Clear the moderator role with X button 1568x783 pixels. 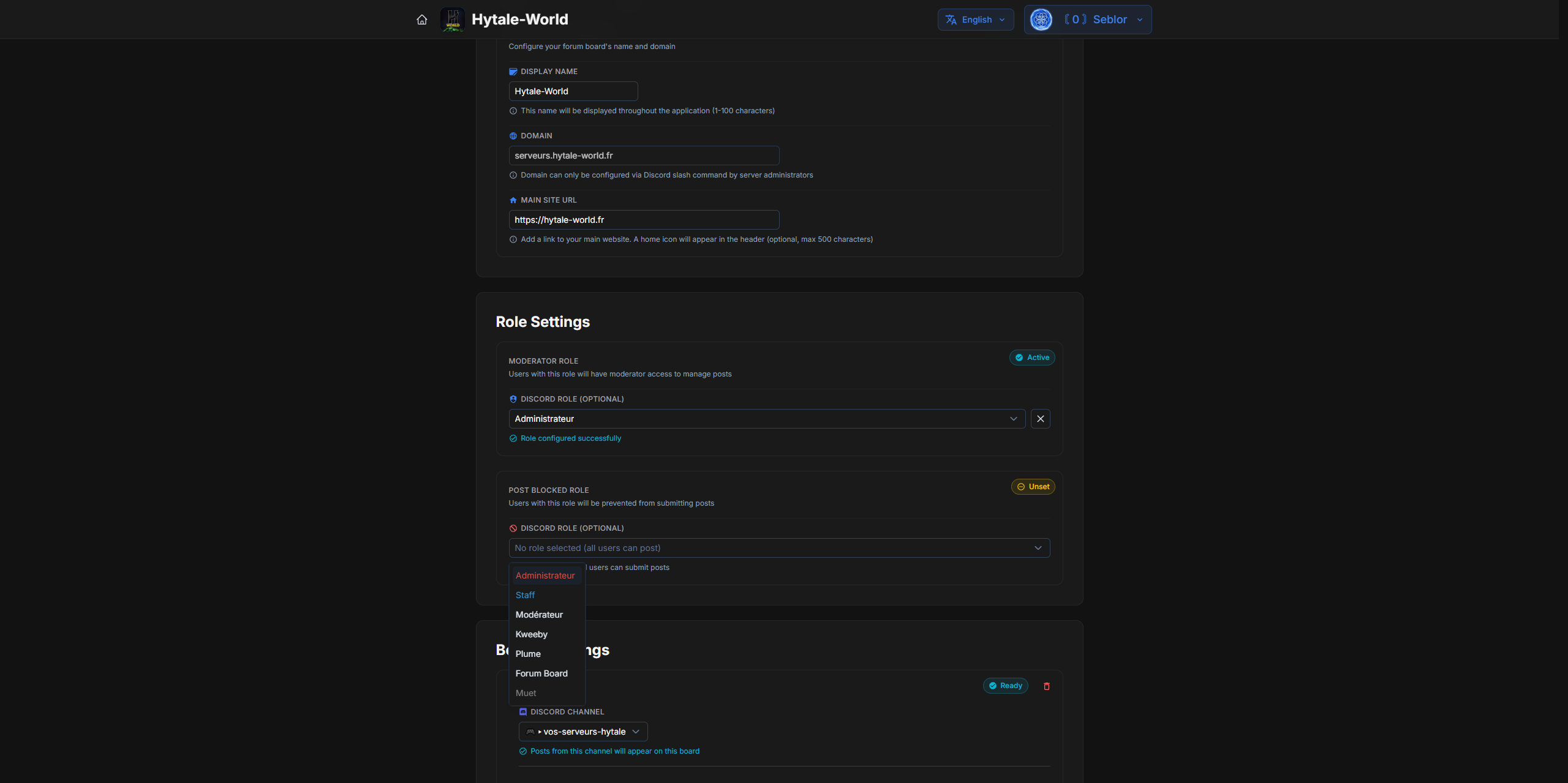1041,419
